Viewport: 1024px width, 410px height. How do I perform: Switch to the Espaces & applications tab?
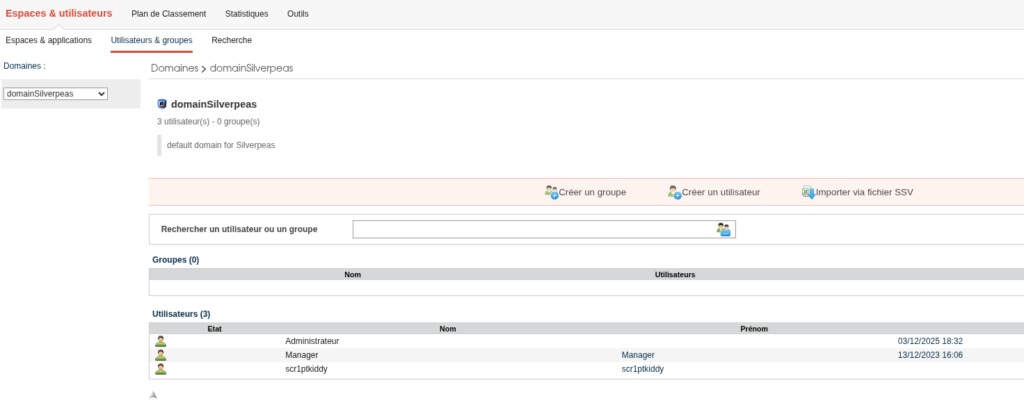coord(48,40)
